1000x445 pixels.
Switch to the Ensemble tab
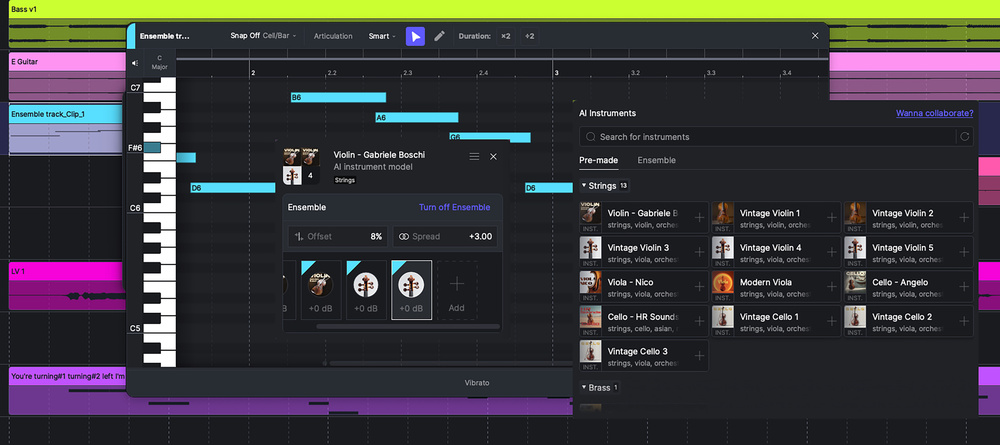point(656,160)
